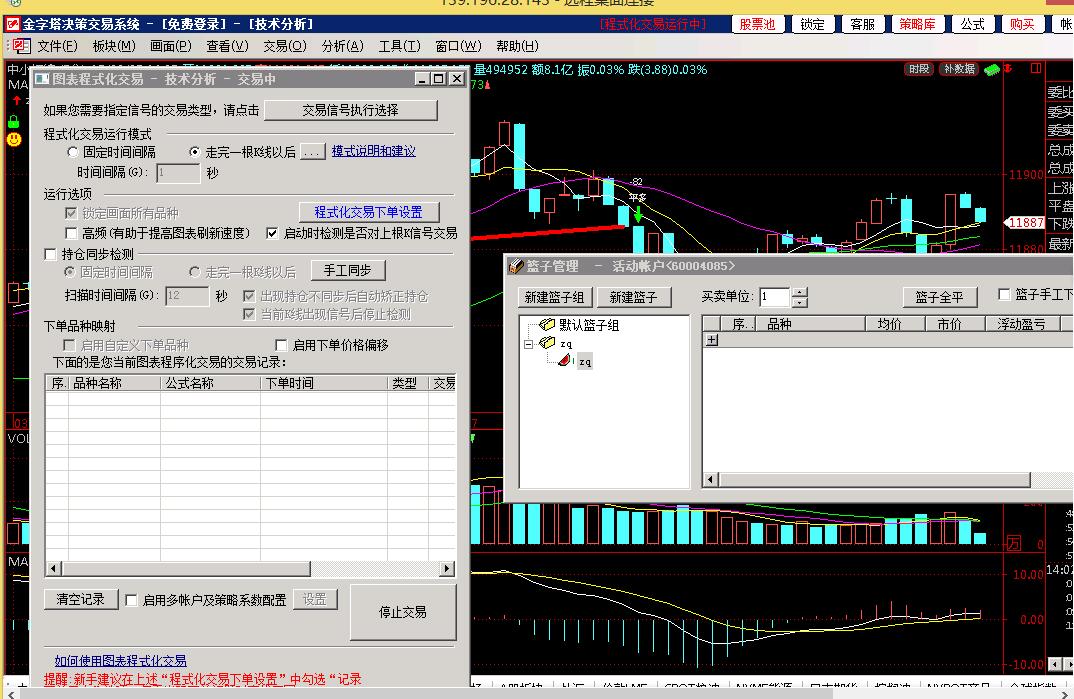1074x699 pixels.
Task: Click the yellow smiley face icon
Action: 14,139
